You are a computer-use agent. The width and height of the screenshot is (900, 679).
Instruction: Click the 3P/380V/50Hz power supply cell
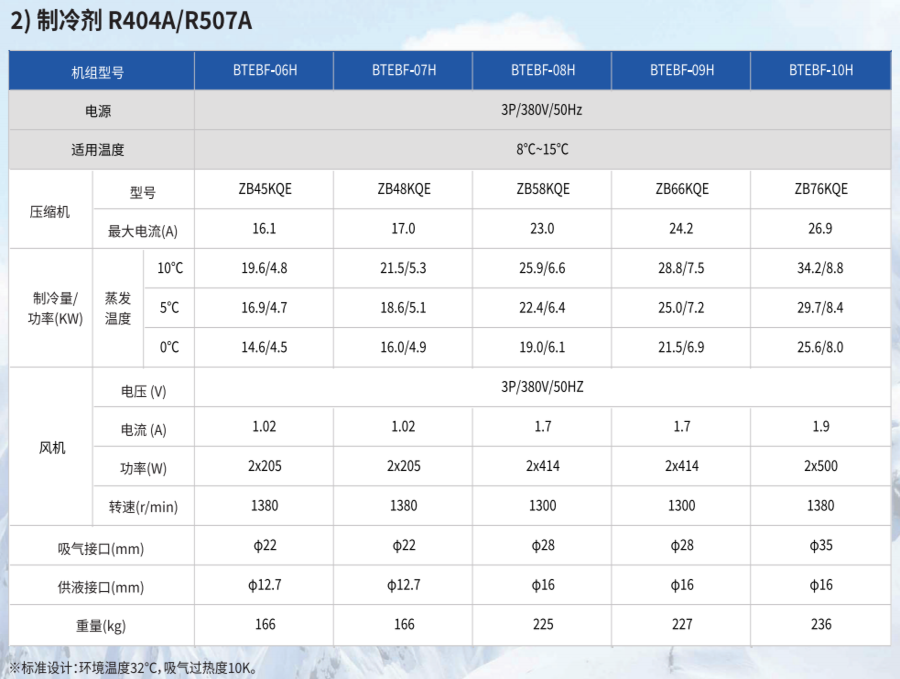coord(542,110)
